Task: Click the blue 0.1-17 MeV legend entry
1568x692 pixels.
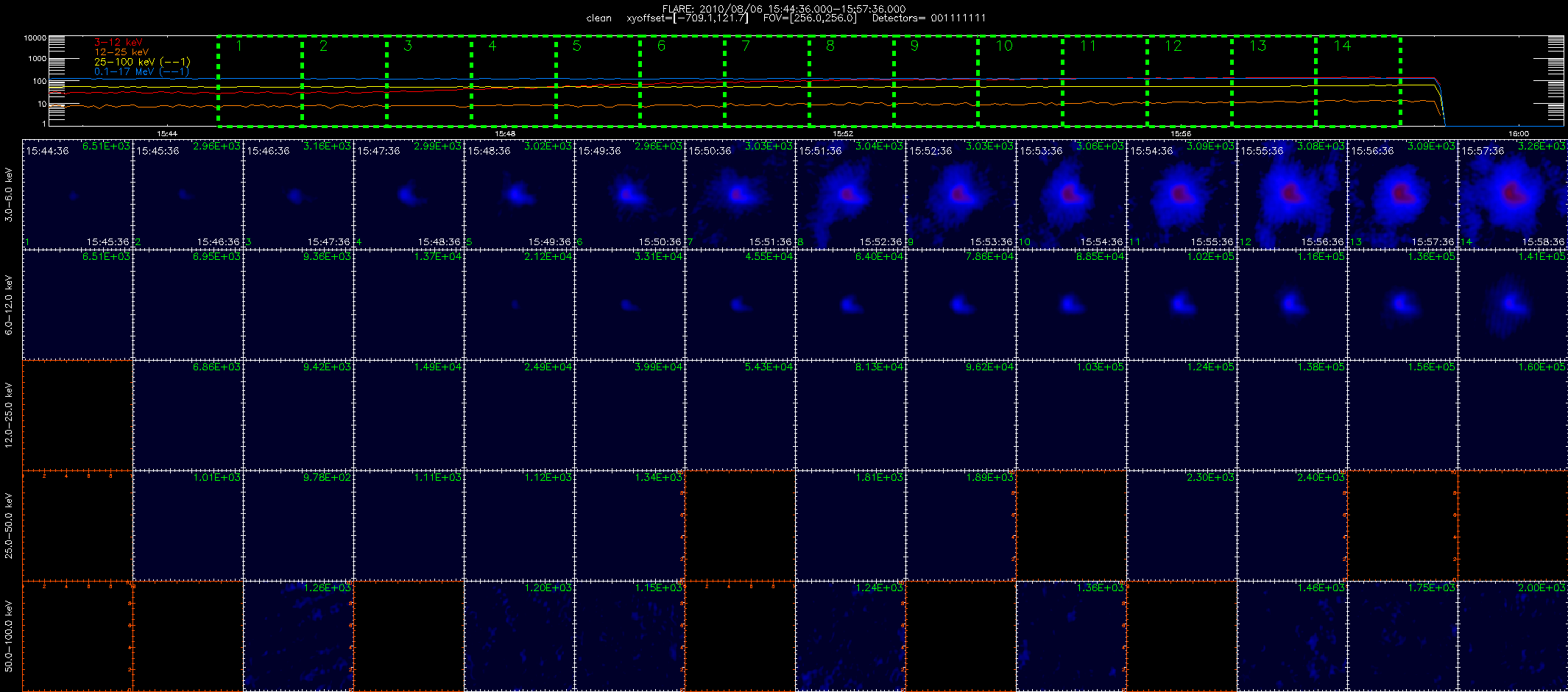Action: tap(142, 71)
